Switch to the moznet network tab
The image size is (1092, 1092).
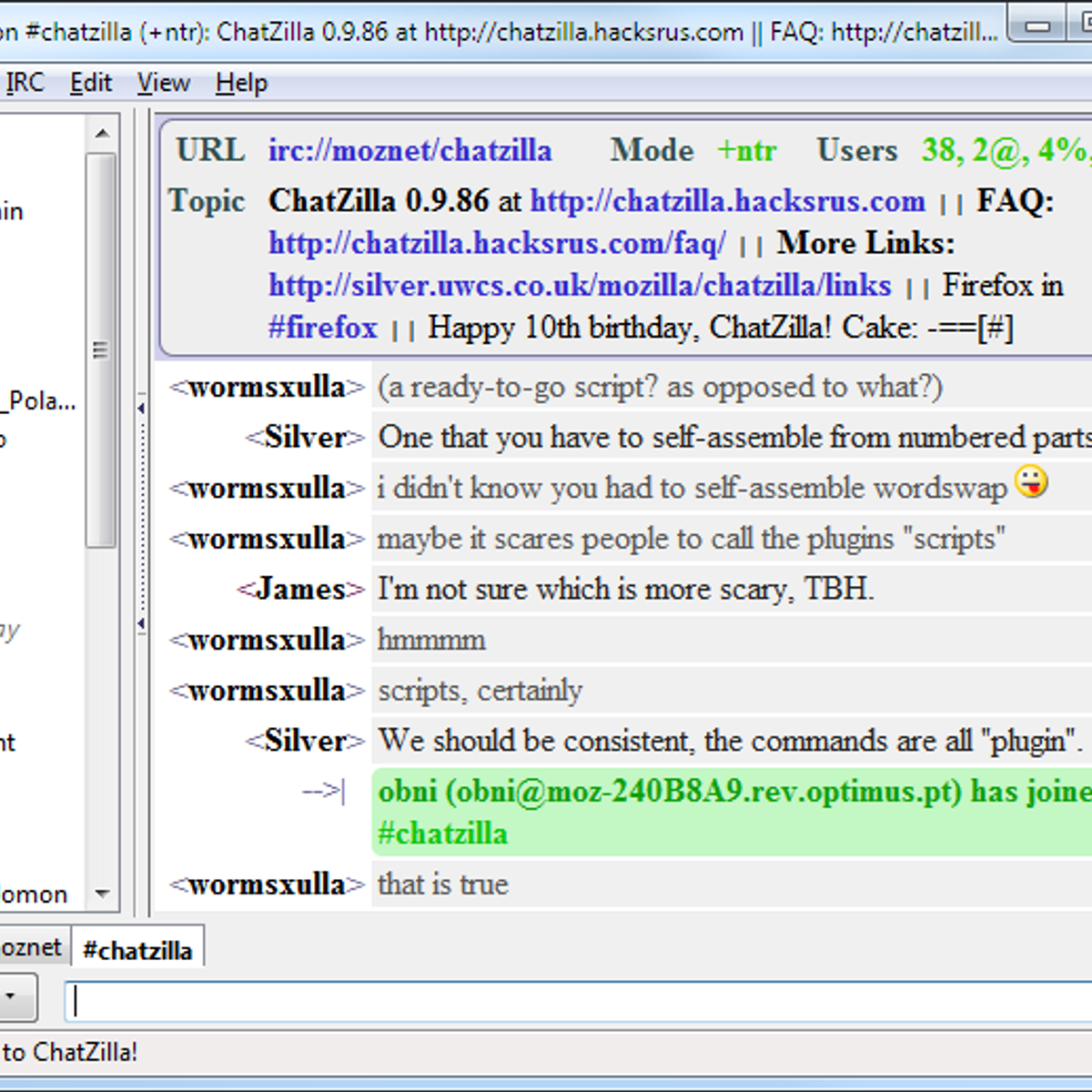pos(30,947)
